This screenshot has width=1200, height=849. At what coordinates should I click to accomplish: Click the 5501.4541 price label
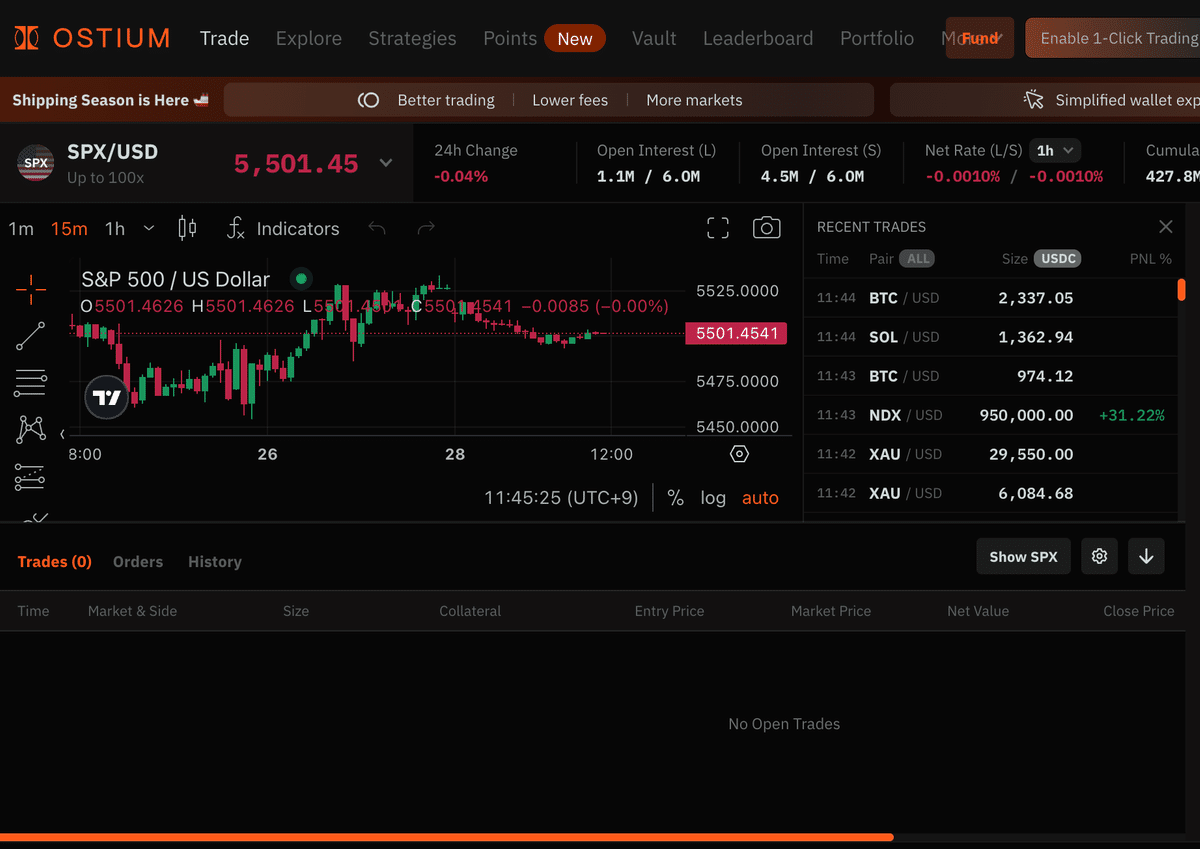[736, 333]
